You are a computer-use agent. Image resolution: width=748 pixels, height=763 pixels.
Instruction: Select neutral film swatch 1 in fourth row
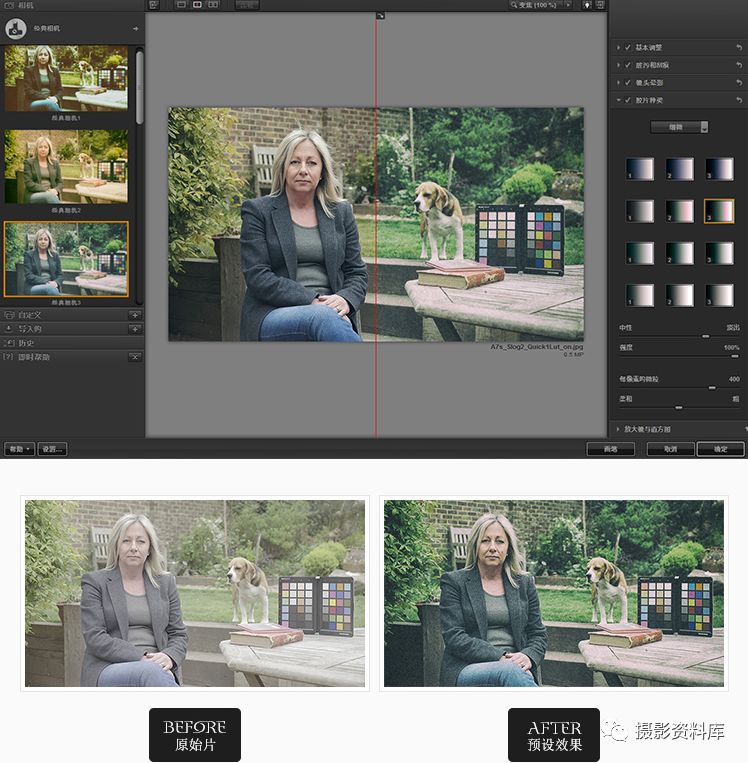[639, 295]
